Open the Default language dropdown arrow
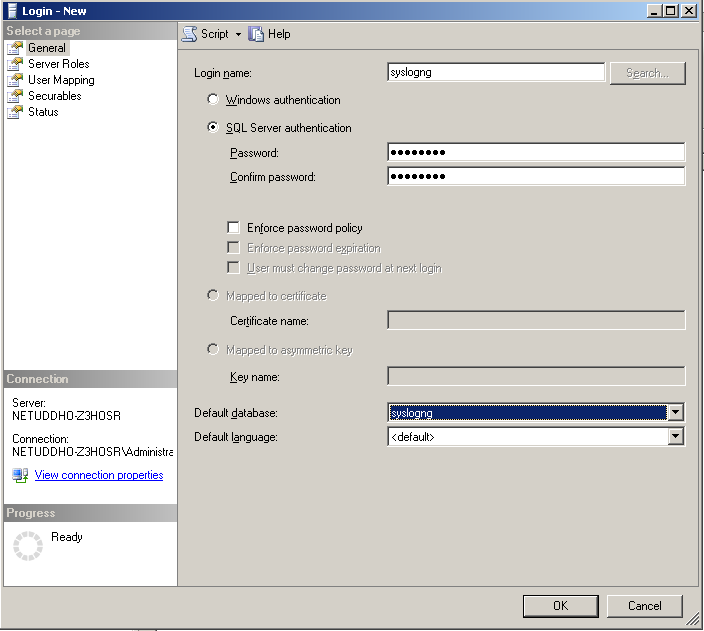This screenshot has width=704, height=631. point(675,436)
